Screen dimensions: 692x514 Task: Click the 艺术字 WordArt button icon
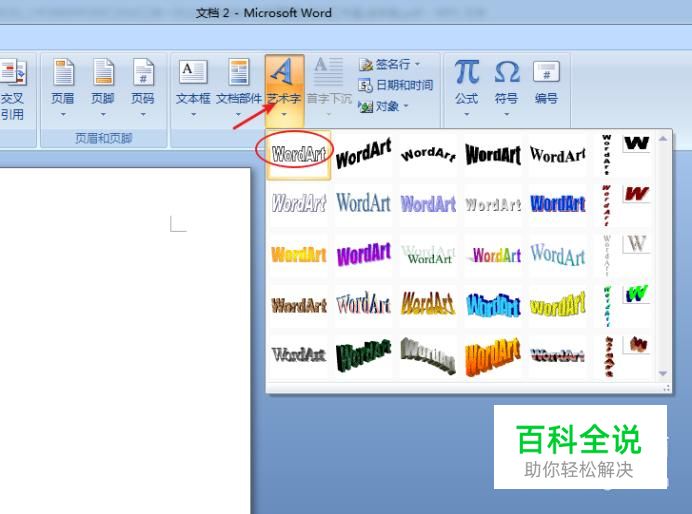point(284,72)
